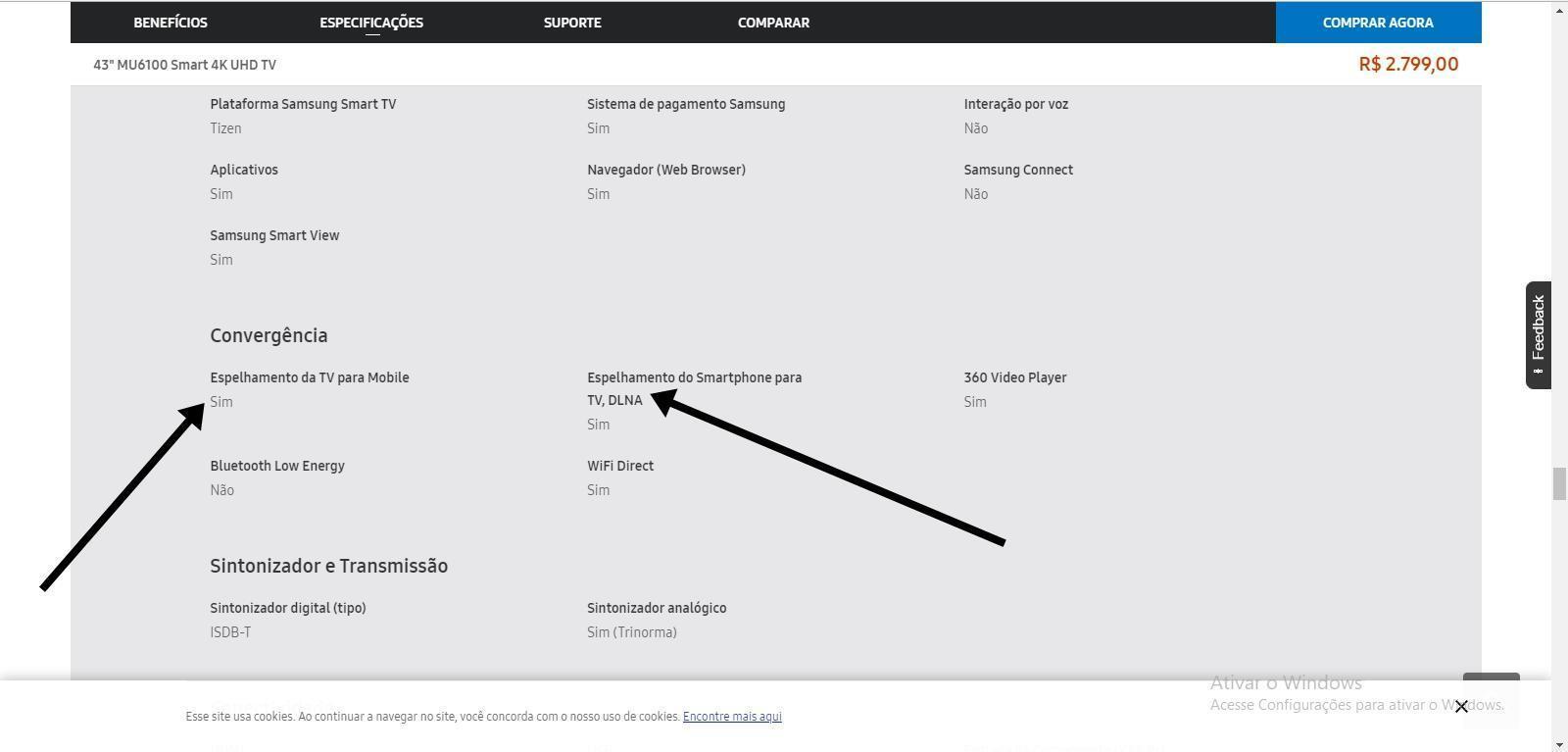Open the Suporte tab
The image size is (1568, 752).
(x=572, y=23)
